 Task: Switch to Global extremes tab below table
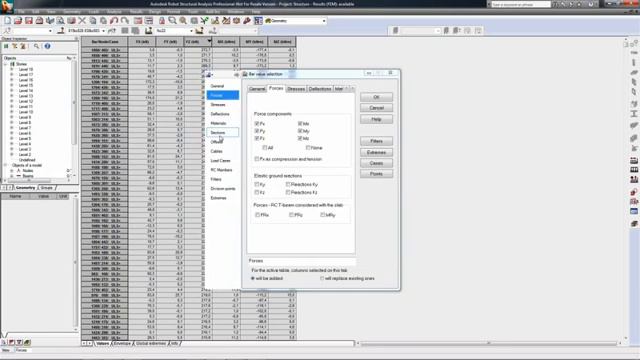click(x=151, y=344)
